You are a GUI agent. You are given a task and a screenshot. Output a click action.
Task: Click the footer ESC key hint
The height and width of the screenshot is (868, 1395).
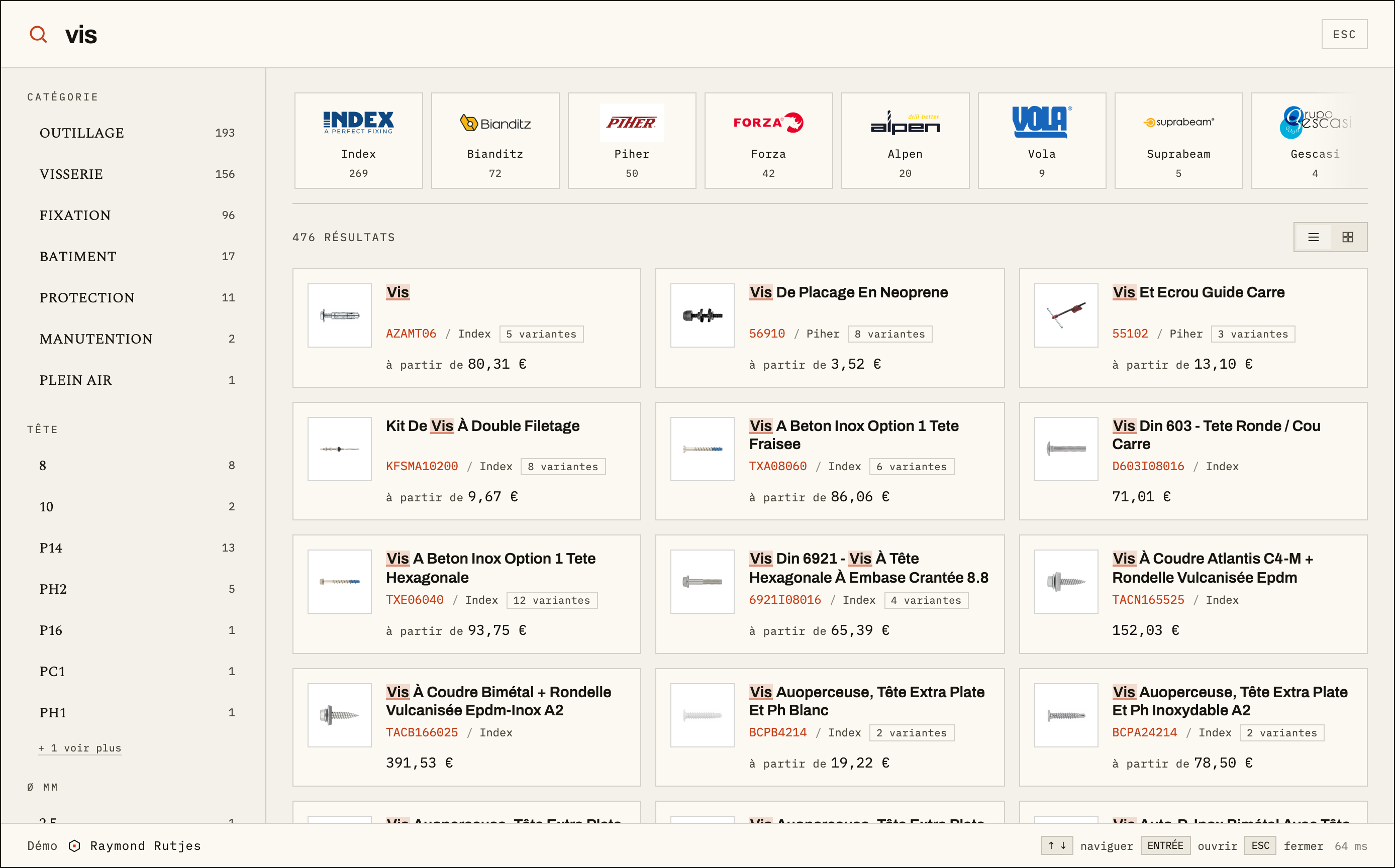tap(1260, 845)
